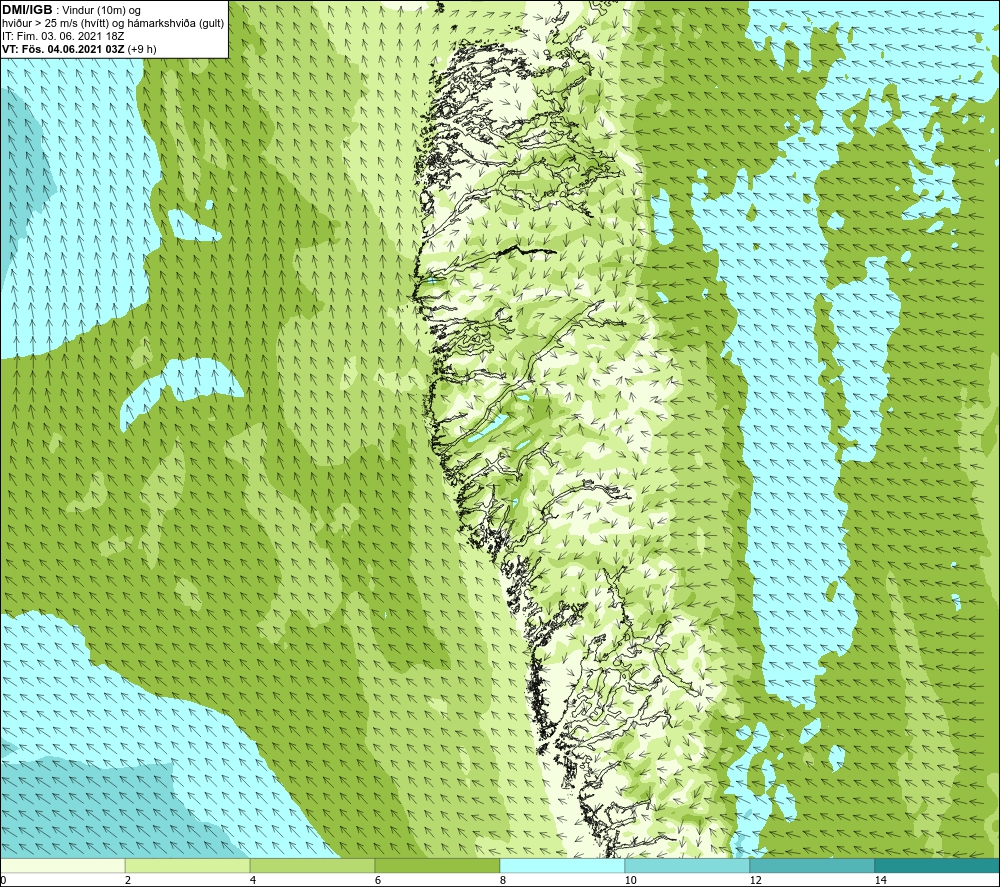This screenshot has height=887, width=1000.
Task: Click the 'IT: Fim. 03. 06. 2021 18Z' line
Action: pos(63,36)
